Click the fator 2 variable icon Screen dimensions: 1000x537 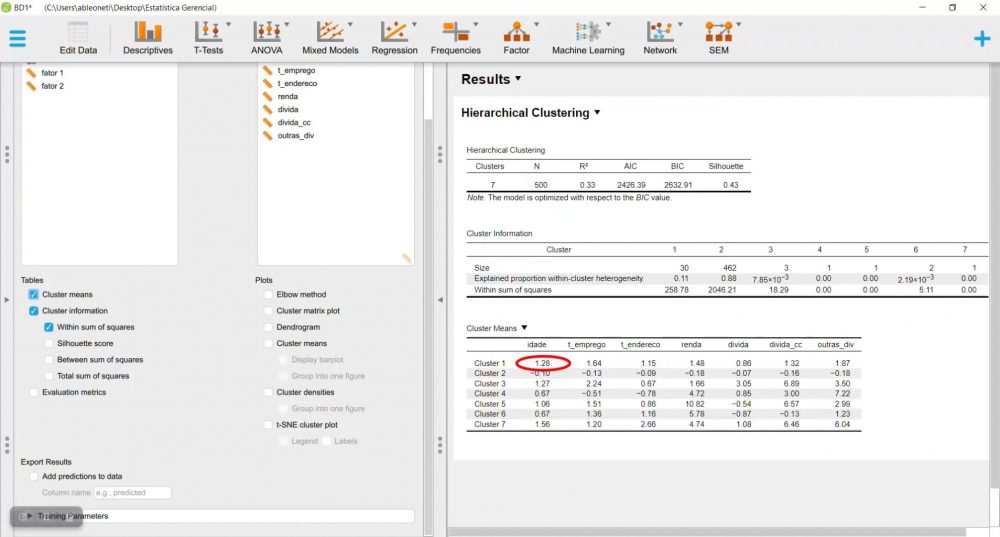pos(31,85)
